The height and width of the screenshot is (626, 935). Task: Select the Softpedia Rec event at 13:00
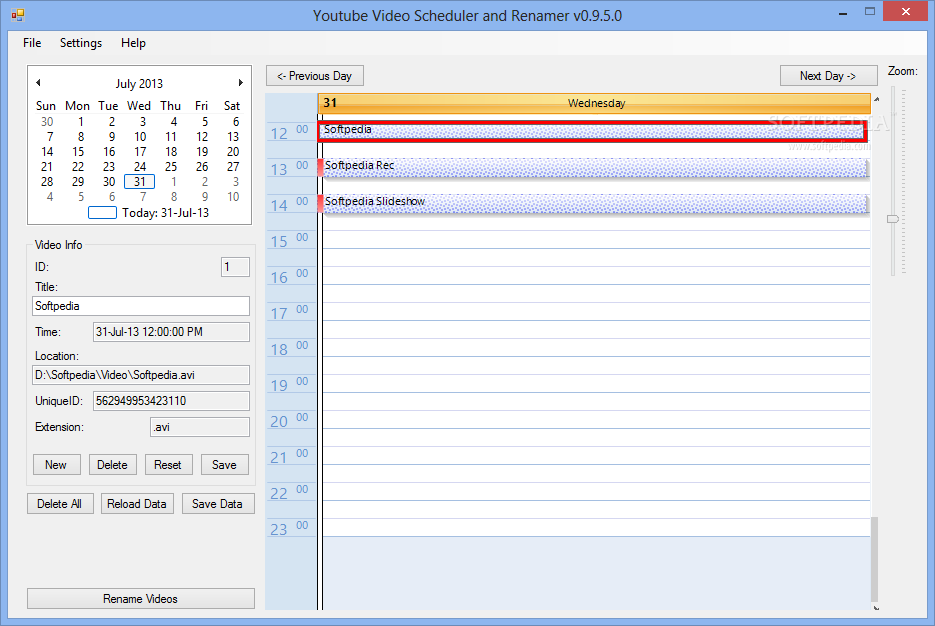593,168
